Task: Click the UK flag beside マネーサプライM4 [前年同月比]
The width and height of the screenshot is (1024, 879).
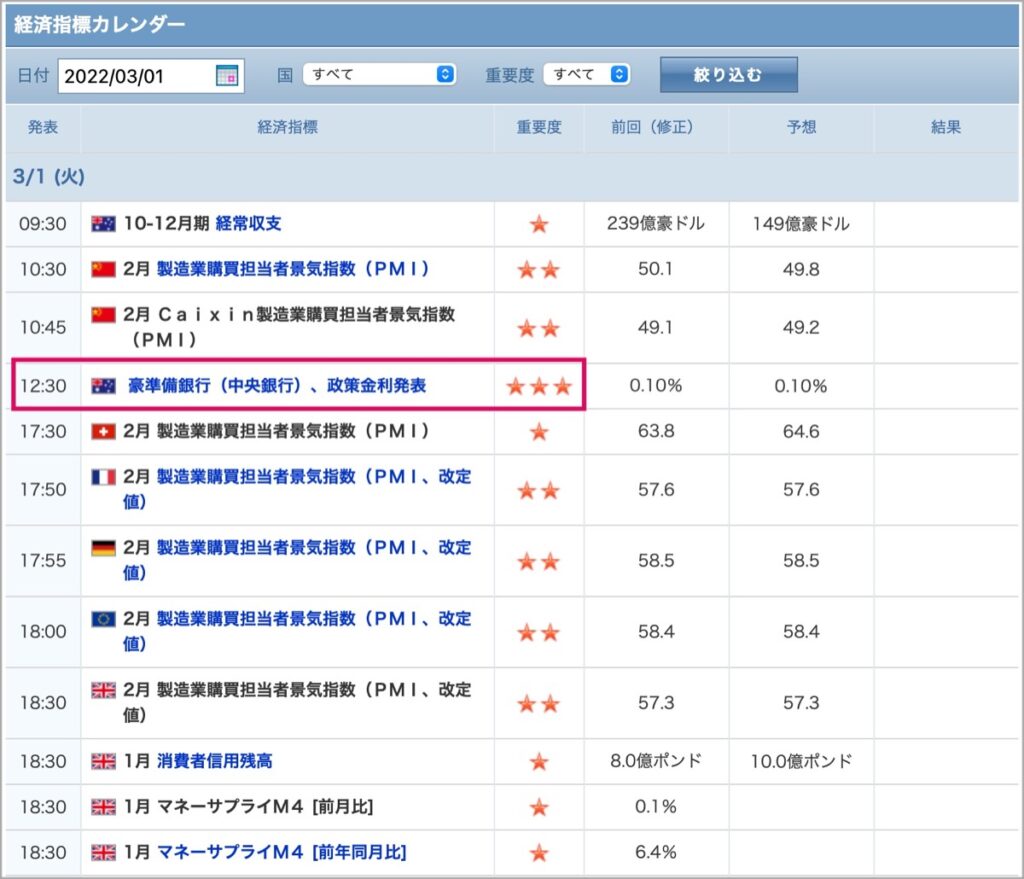Action: [x=103, y=852]
